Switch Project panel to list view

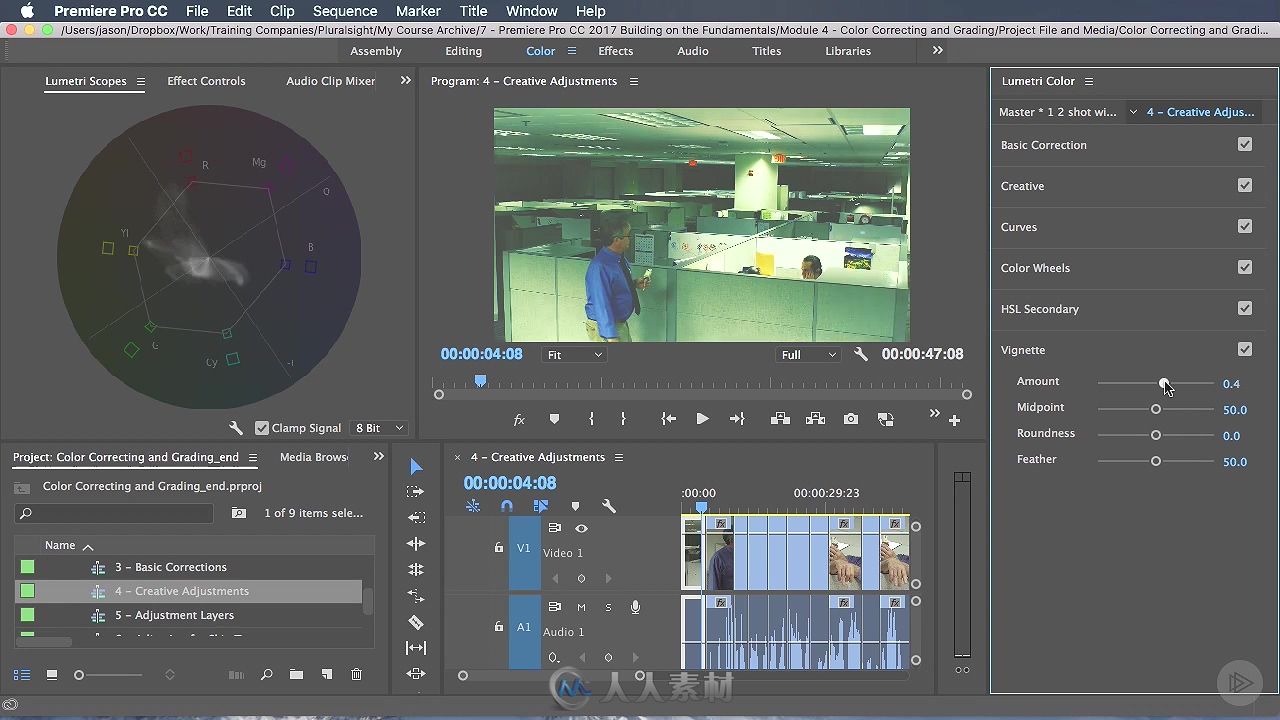tap(22, 675)
